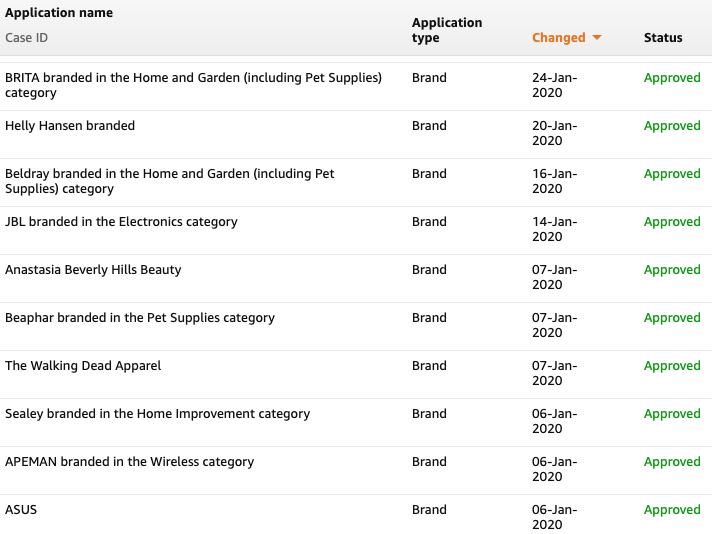Click the Approved status in the BRITA row

[672, 78]
